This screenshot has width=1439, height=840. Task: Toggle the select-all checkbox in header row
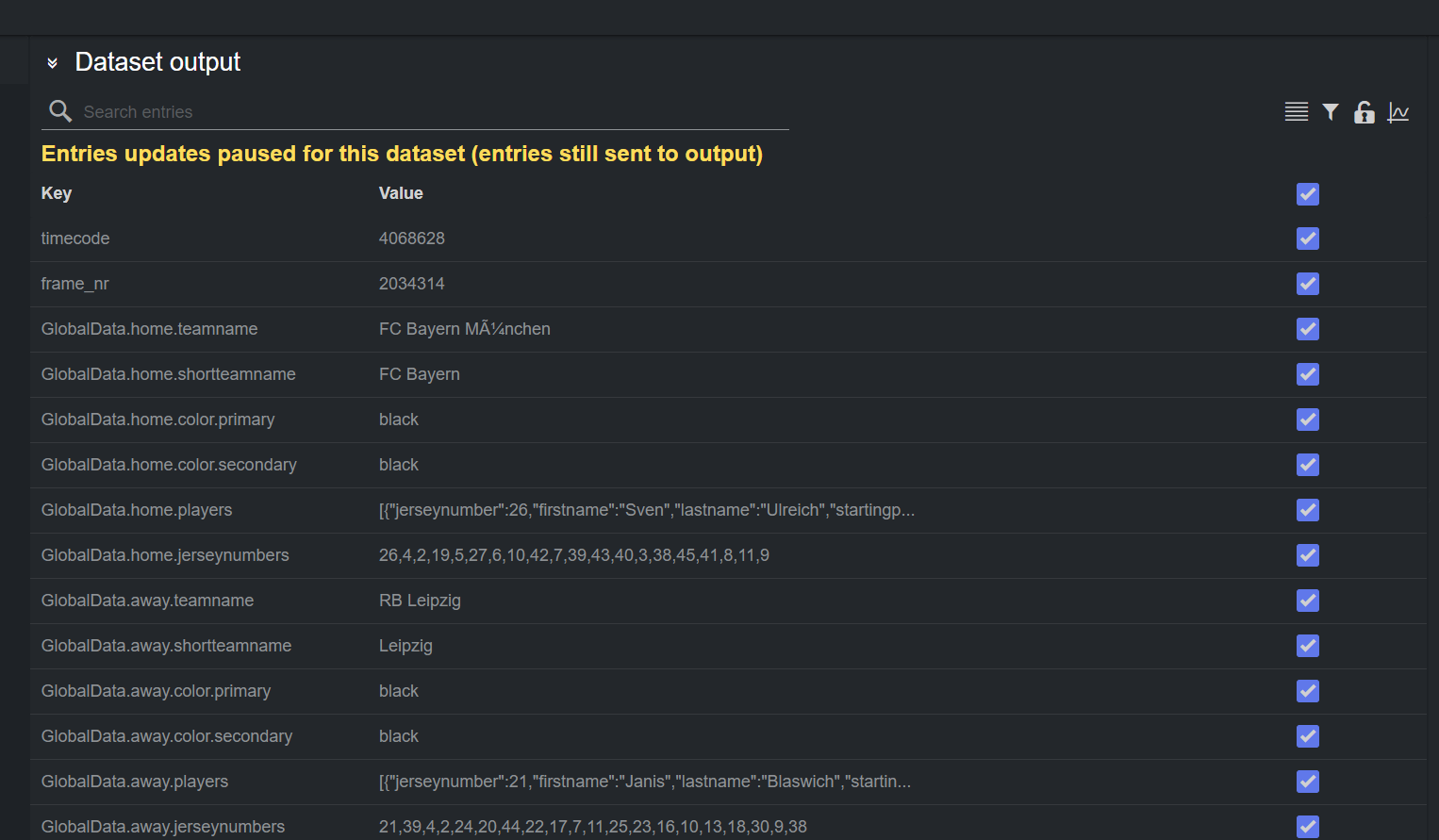click(1308, 194)
